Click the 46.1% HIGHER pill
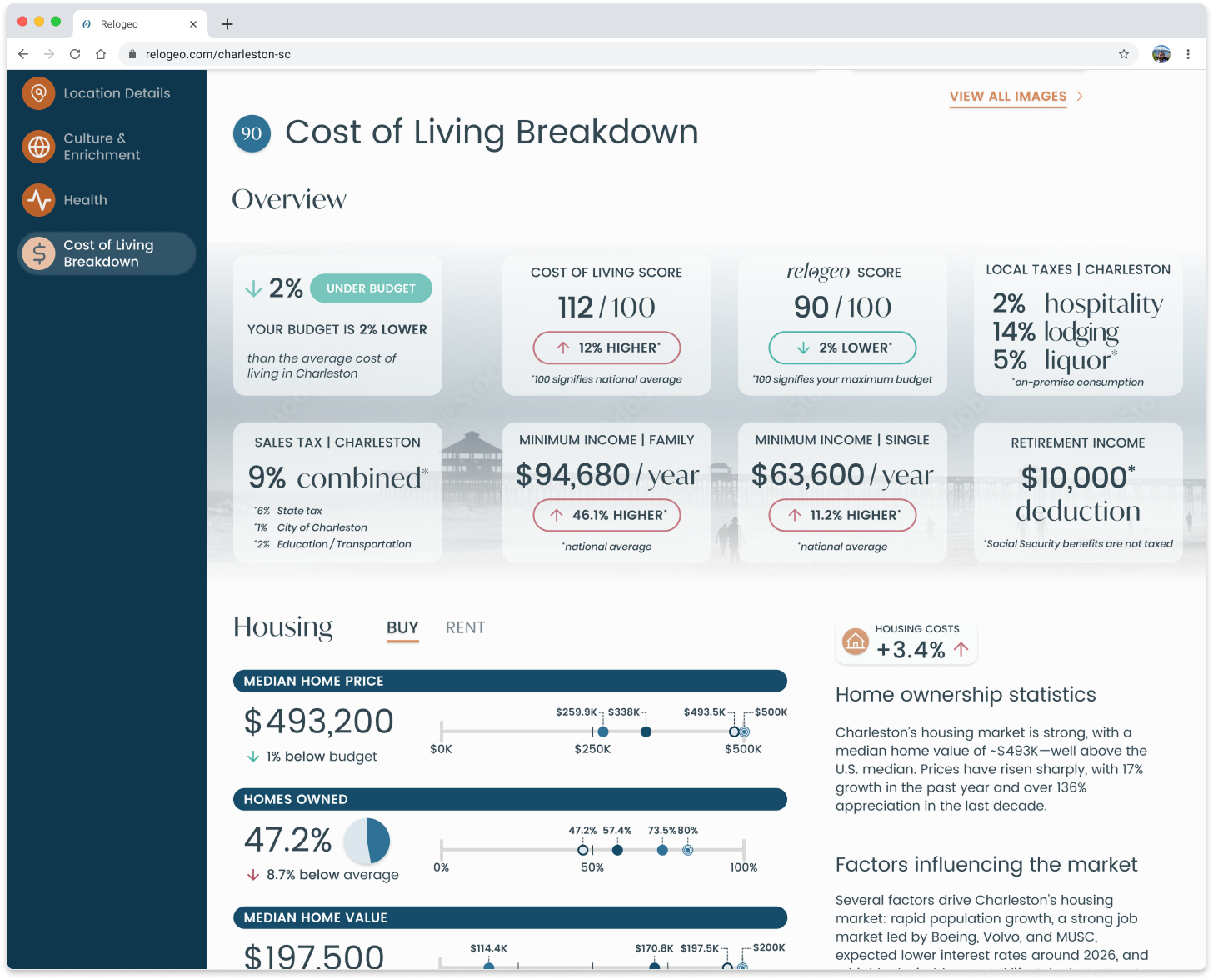 [x=606, y=515]
